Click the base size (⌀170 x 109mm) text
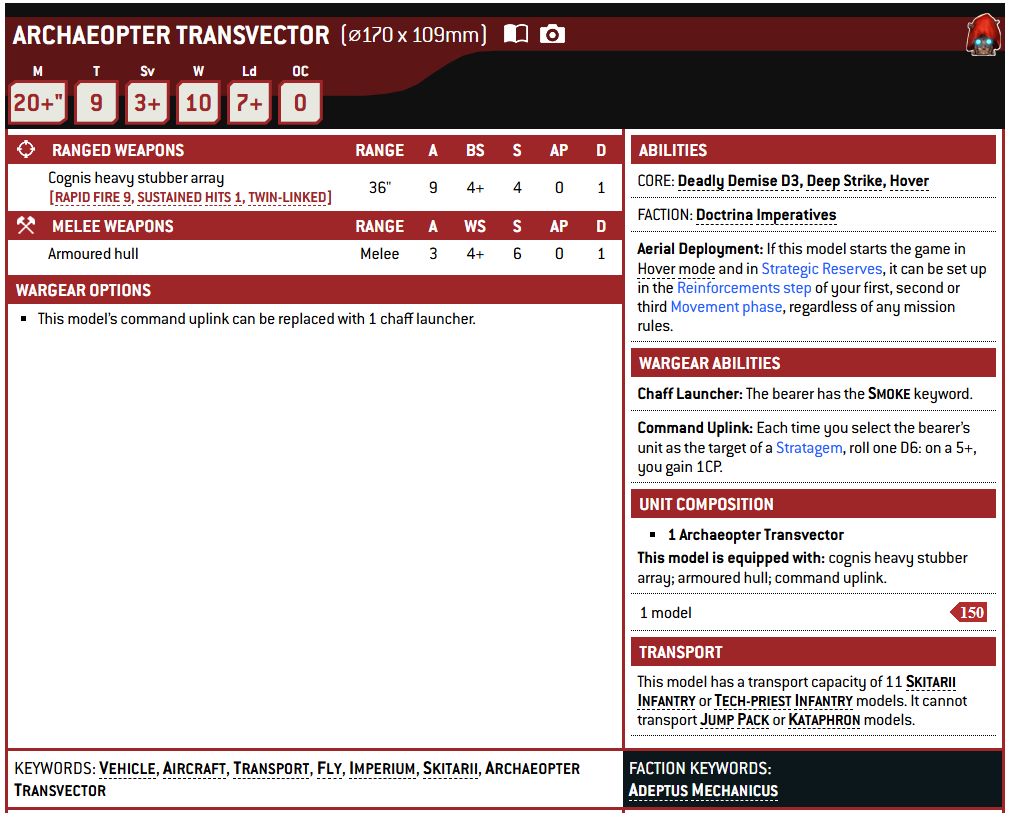1009x813 pixels. click(414, 34)
